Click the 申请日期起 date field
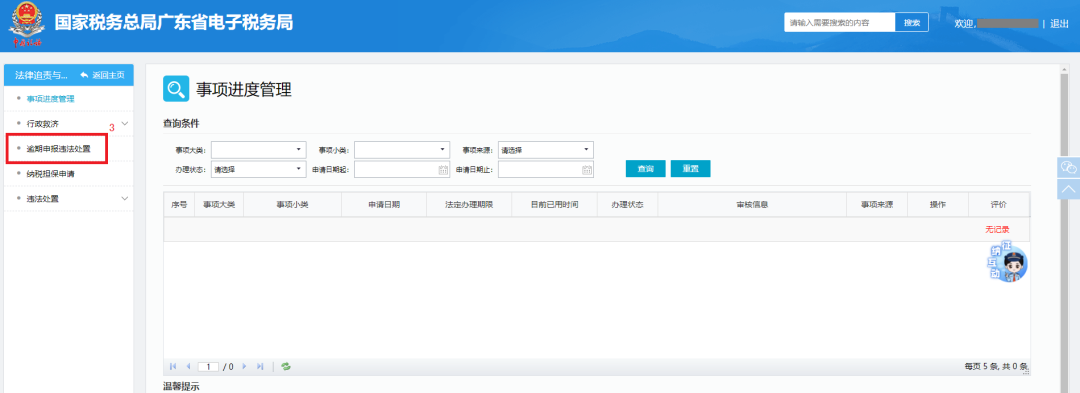The width and height of the screenshot is (1080, 393). point(402,169)
